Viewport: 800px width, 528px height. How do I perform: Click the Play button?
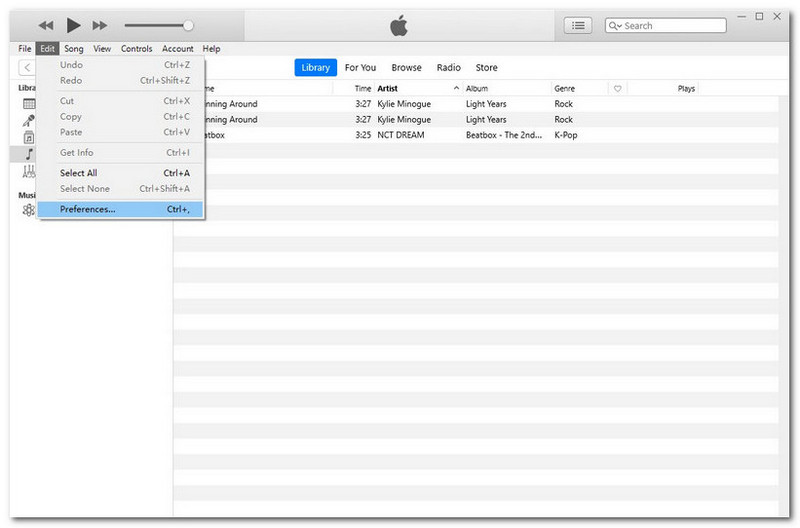[73, 25]
